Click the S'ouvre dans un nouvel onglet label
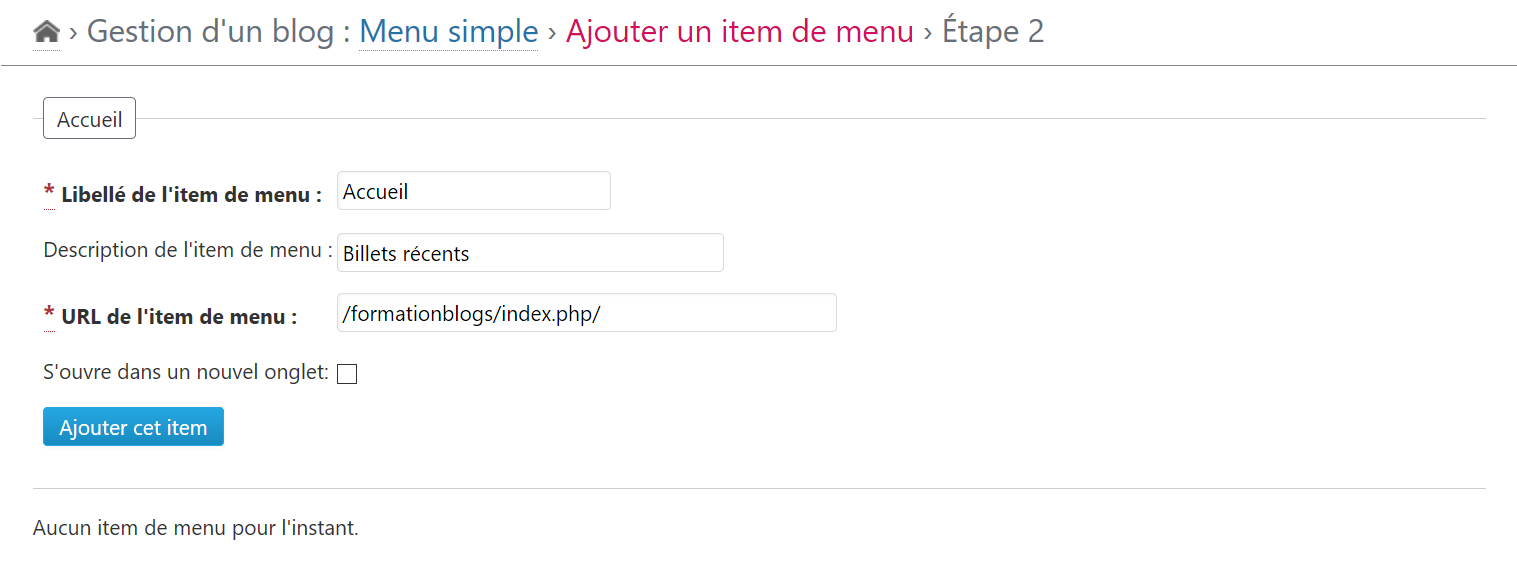Image resolution: width=1517 pixels, height=573 pixels. 186,373
